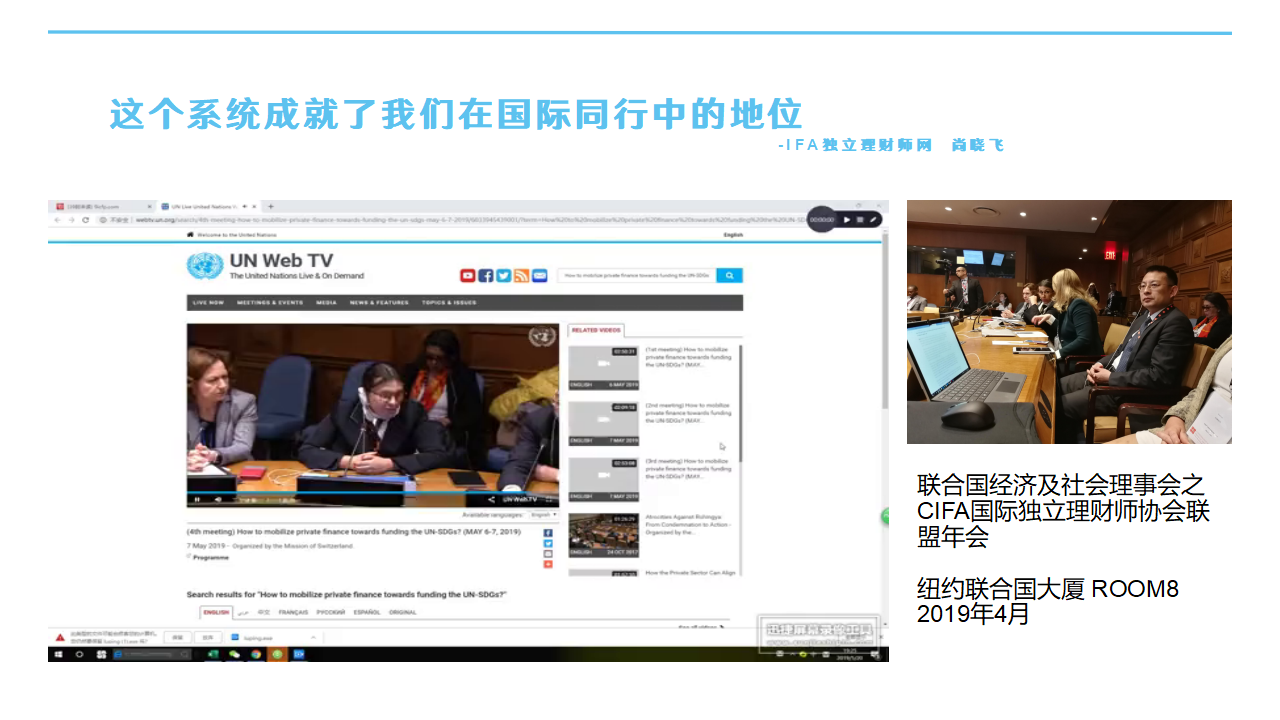1280x720 pixels.
Task: Toggle fullscreen on the video player
Action: (x=549, y=499)
